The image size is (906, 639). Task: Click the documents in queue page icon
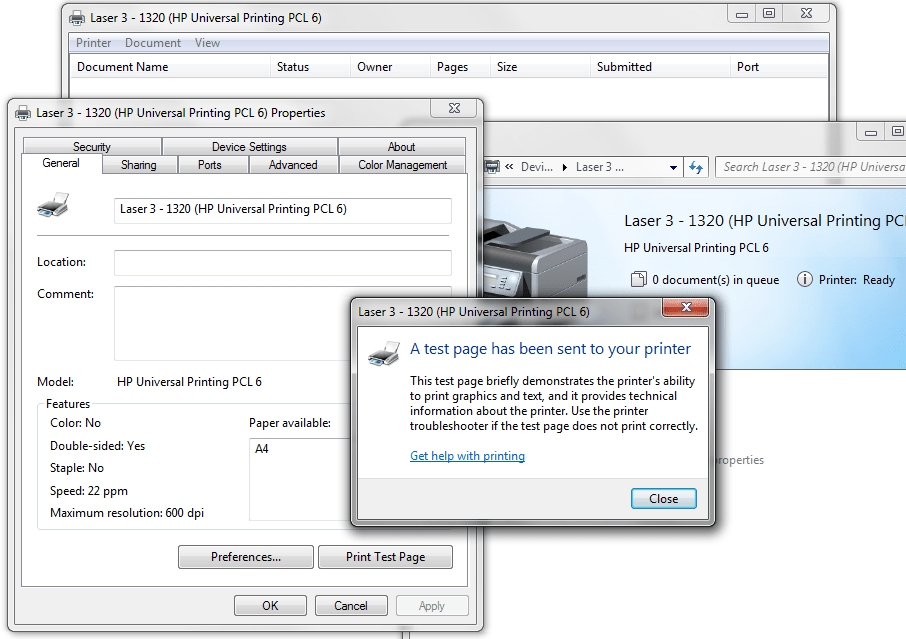tap(638, 280)
